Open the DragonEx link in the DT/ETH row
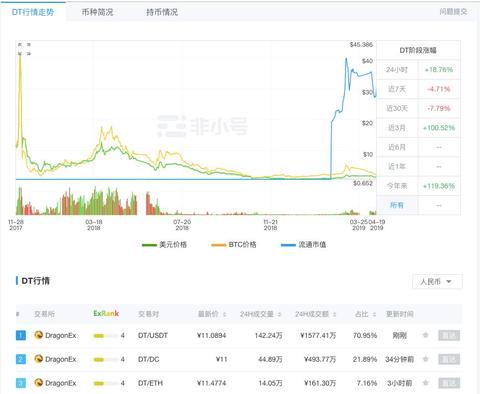Image resolution: width=480 pixels, height=394 pixels. coord(61,383)
